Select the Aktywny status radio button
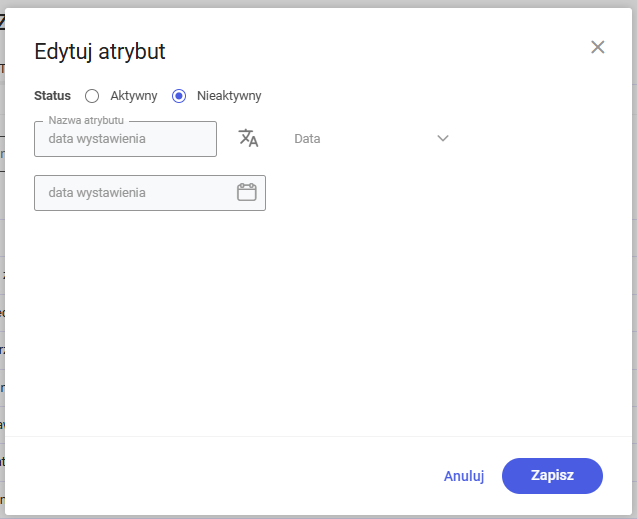 coord(92,96)
